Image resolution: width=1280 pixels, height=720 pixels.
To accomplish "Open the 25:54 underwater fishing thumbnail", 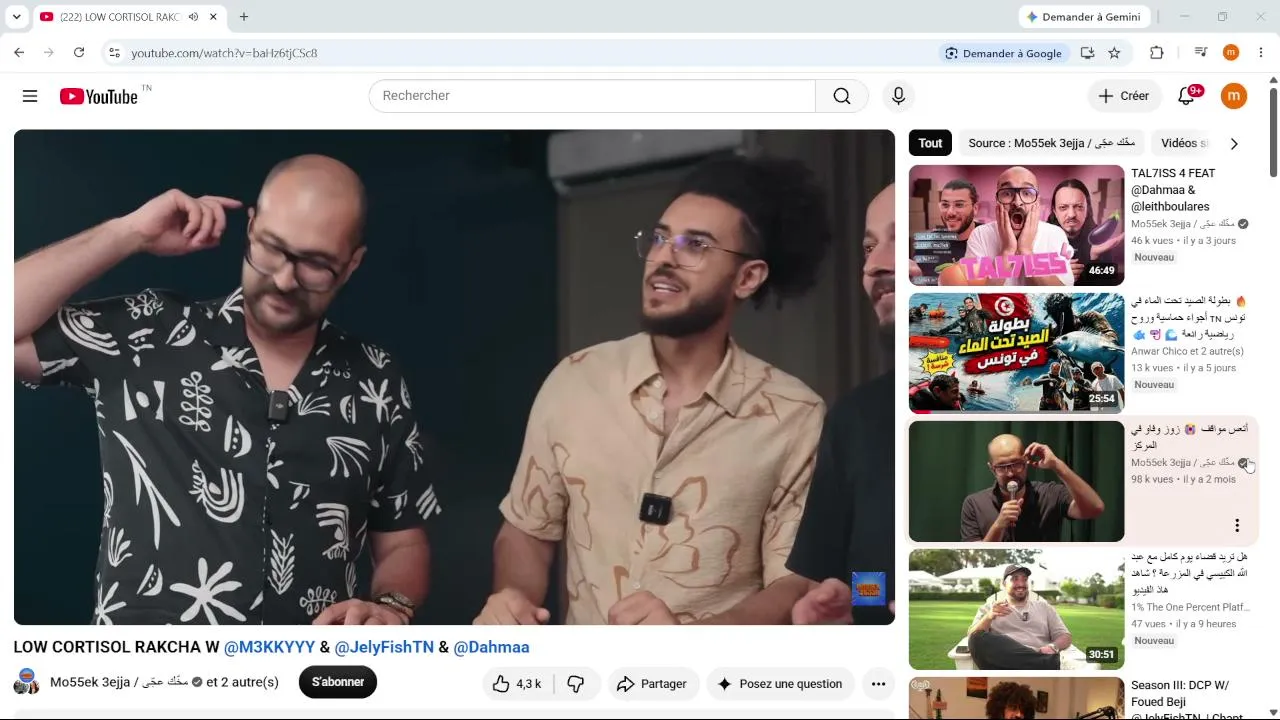I will pos(1016,353).
